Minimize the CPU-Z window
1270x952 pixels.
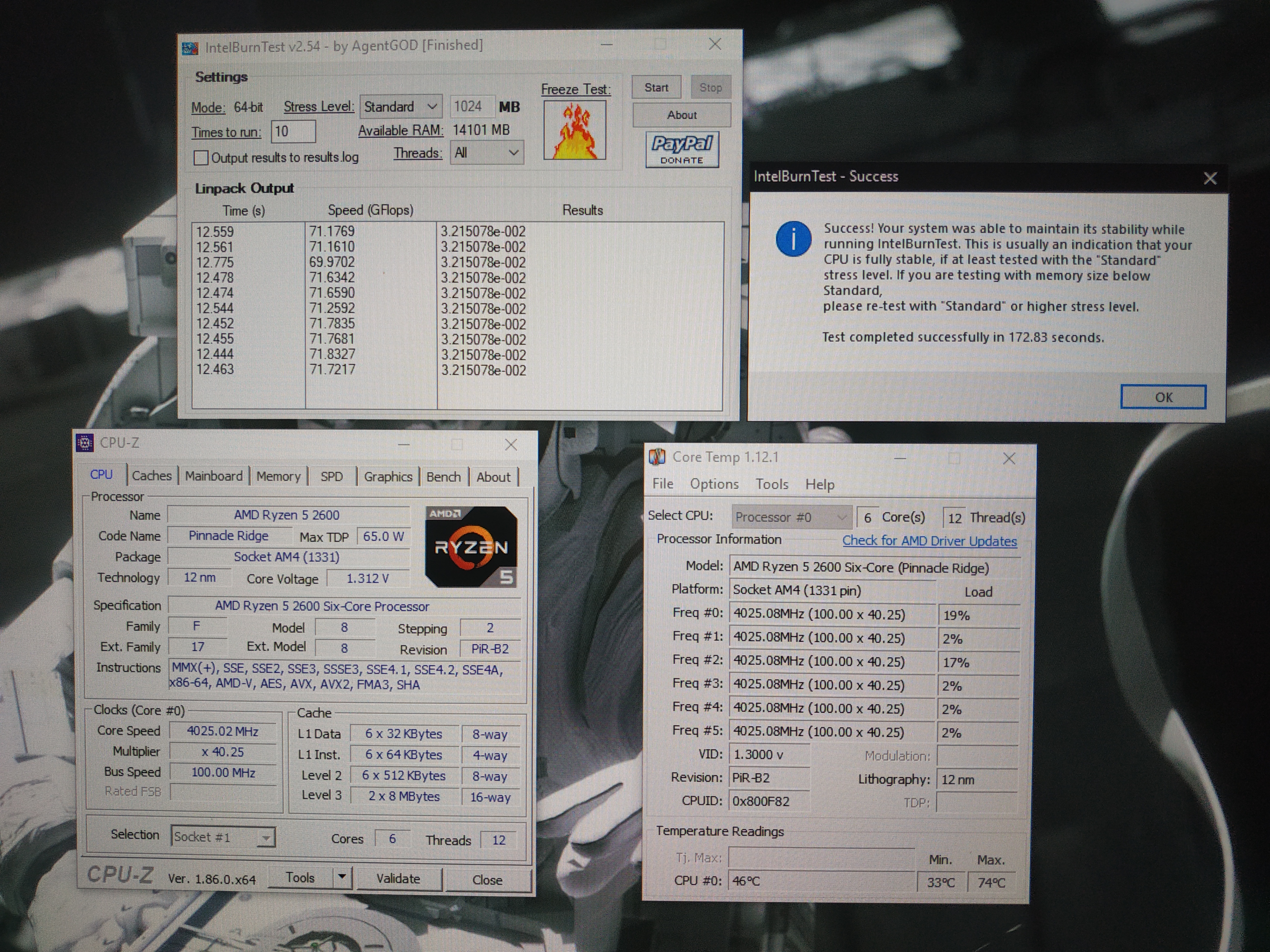click(404, 445)
